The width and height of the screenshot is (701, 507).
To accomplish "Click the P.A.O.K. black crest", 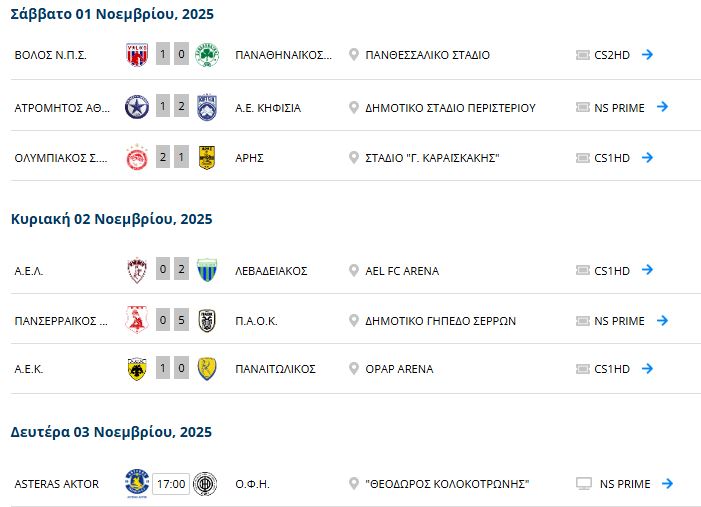I will [207, 321].
